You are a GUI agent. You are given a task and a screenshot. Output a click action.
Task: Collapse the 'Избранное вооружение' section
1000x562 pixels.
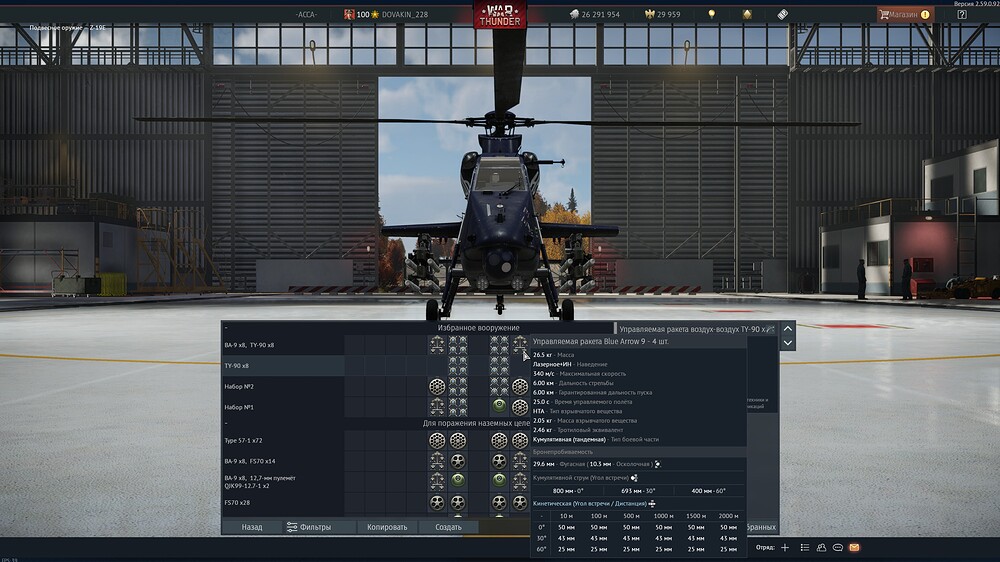pos(226,328)
